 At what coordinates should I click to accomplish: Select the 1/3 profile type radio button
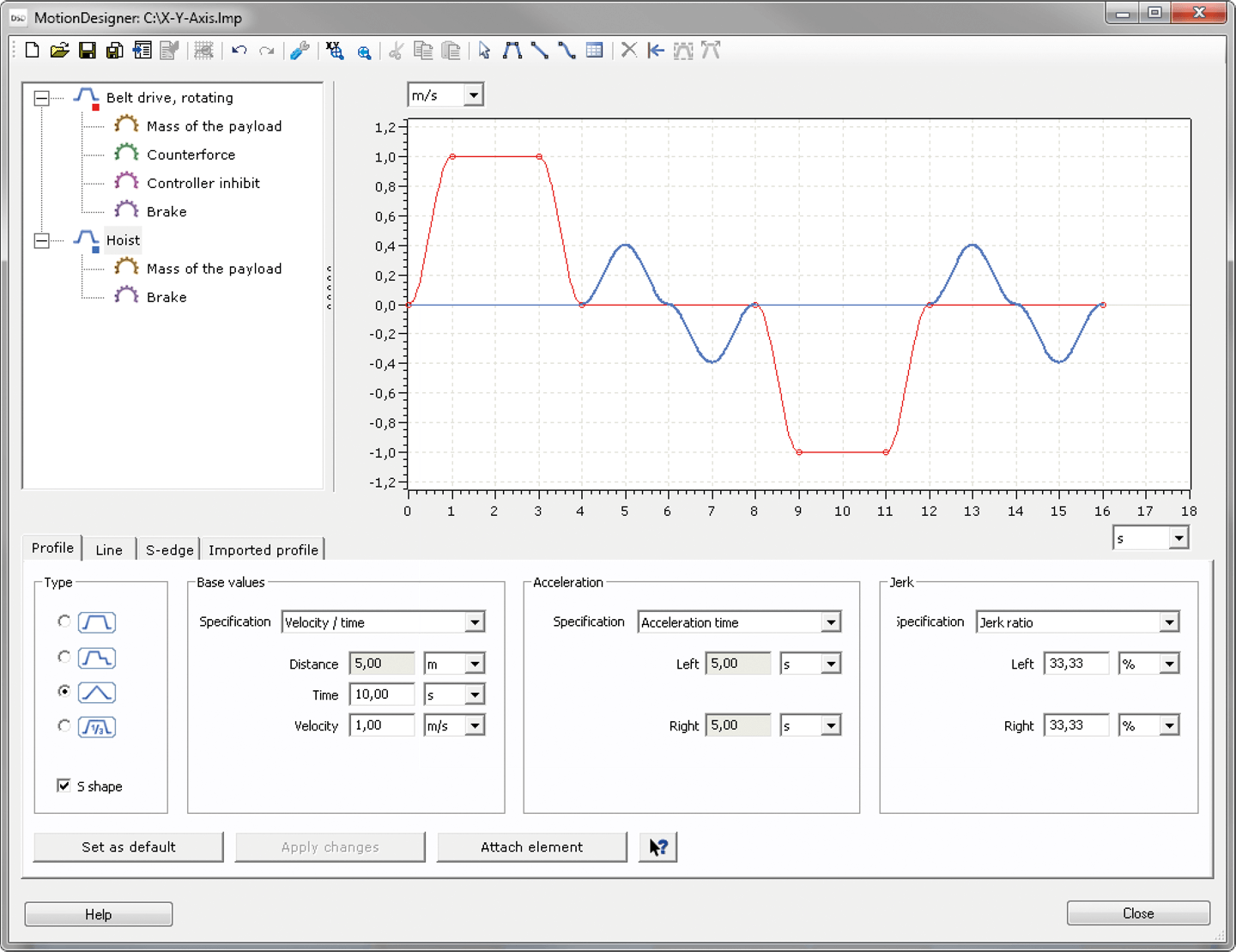(x=64, y=726)
